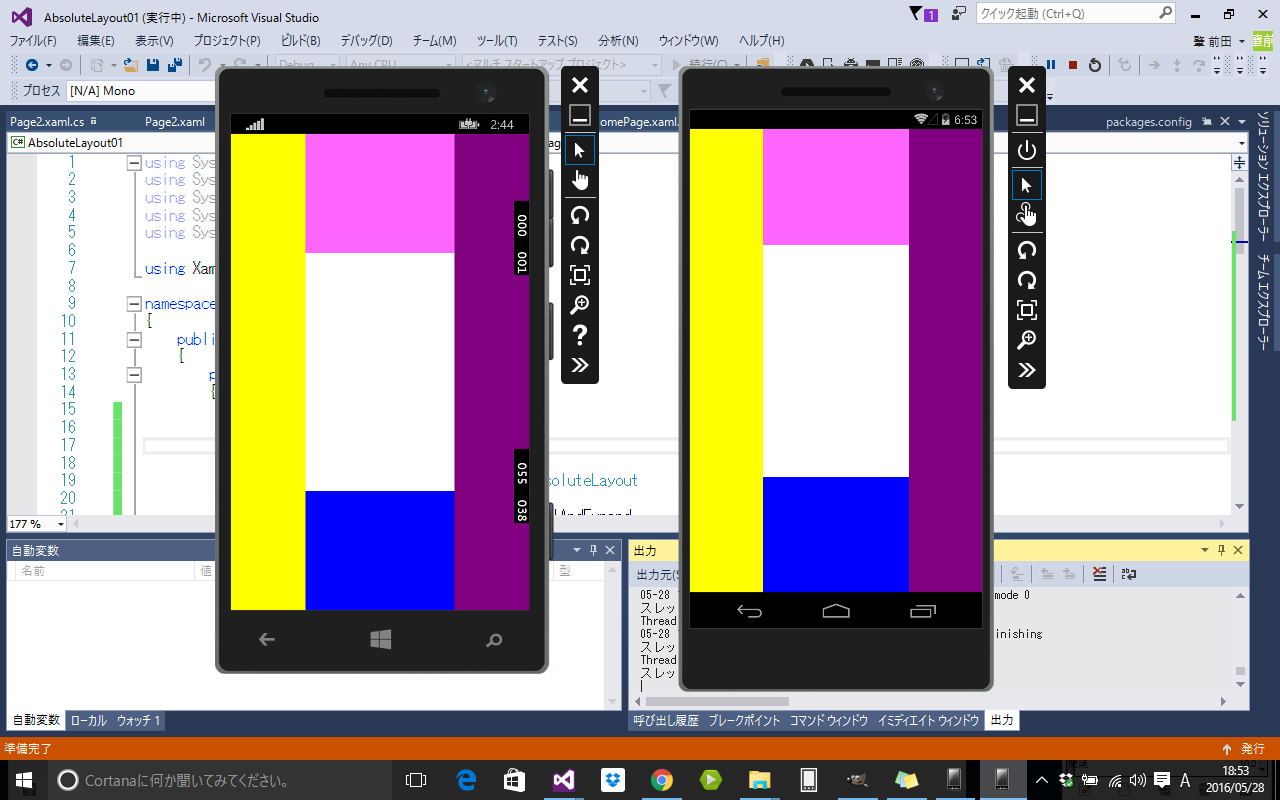The image size is (1280, 800).
Task: Switch to the Page2.xaml tab
Action: pyautogui.click(x=173, y=121)
